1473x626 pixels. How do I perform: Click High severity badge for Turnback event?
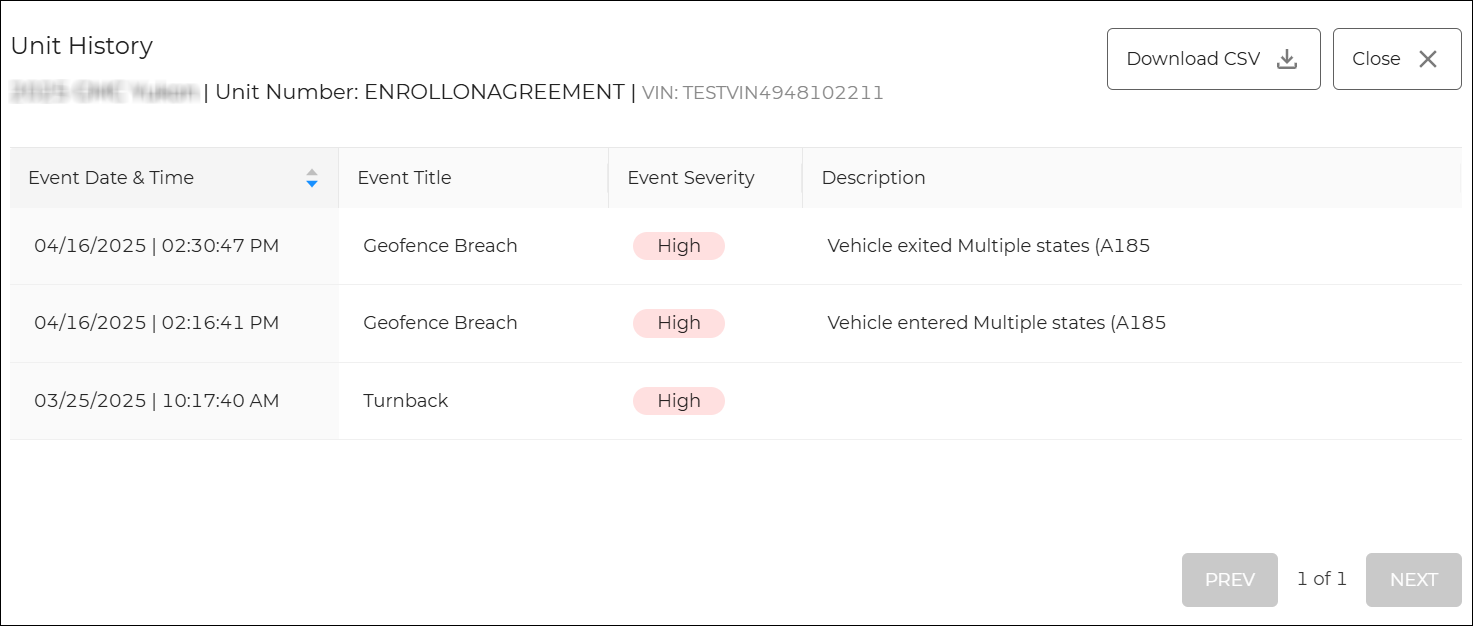coord(678,401)
